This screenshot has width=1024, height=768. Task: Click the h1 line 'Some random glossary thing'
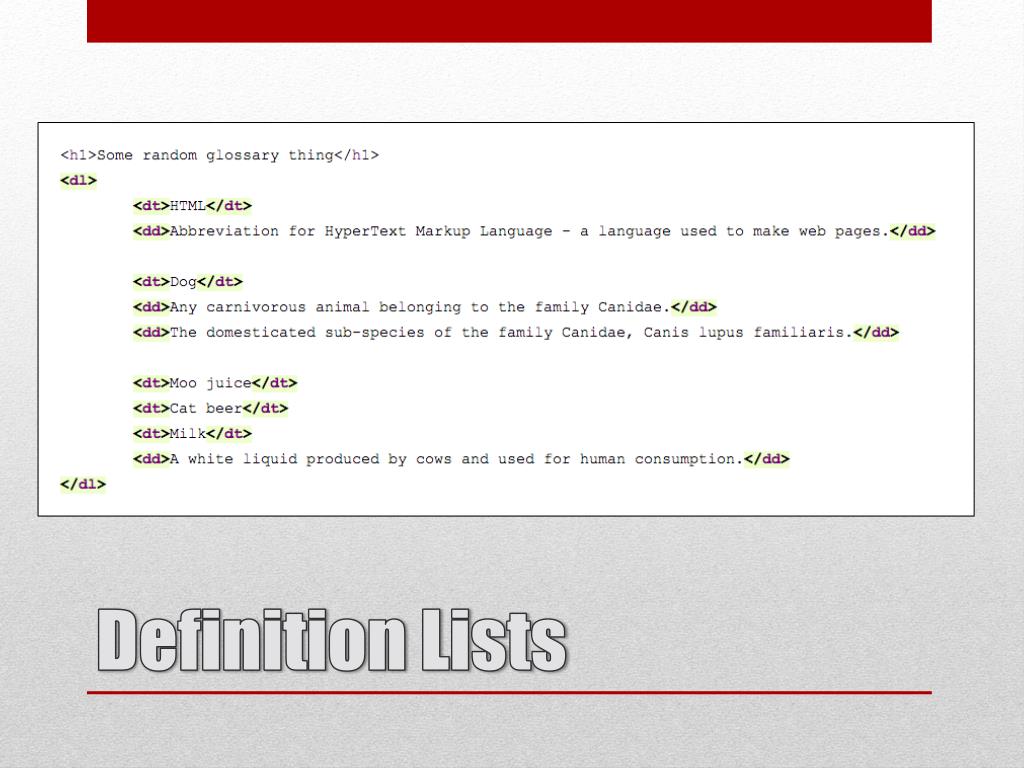pos(219,155)
